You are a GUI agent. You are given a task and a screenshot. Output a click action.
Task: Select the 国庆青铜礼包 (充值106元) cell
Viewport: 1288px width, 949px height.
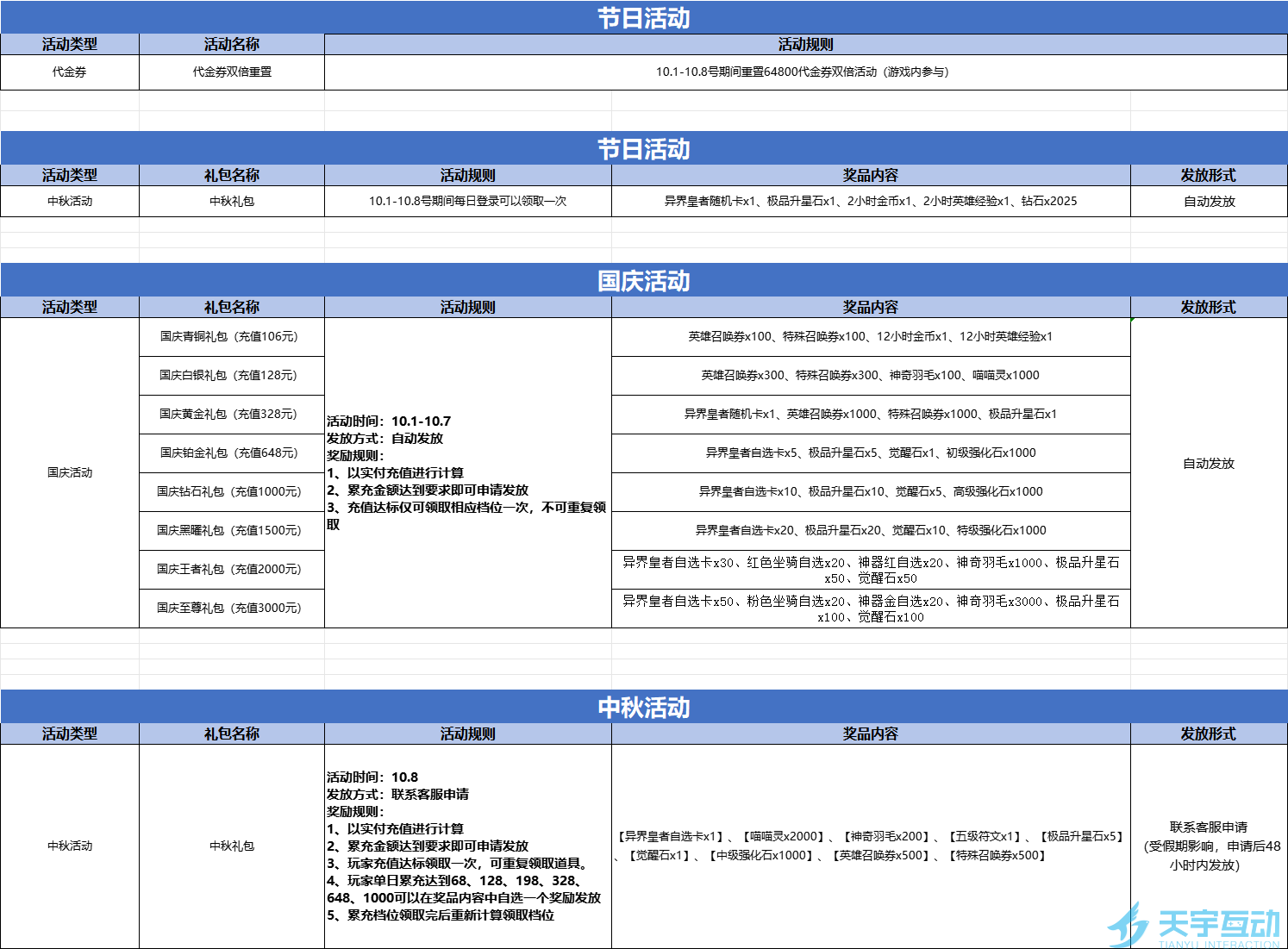tap(231, 337)
